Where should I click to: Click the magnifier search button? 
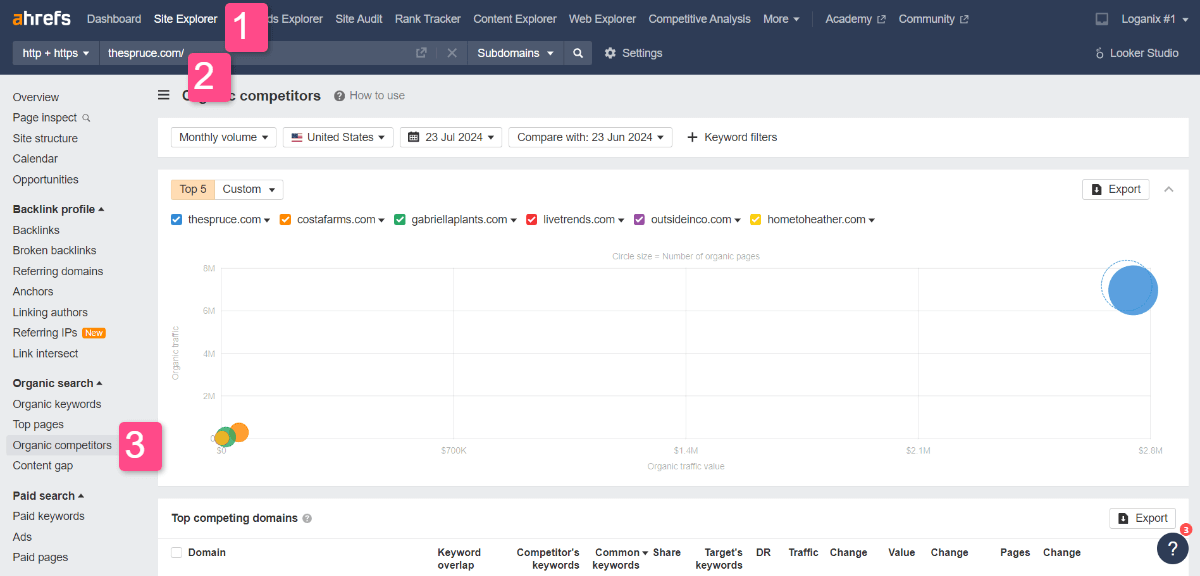pyautogui.click(x=577, y=53)
